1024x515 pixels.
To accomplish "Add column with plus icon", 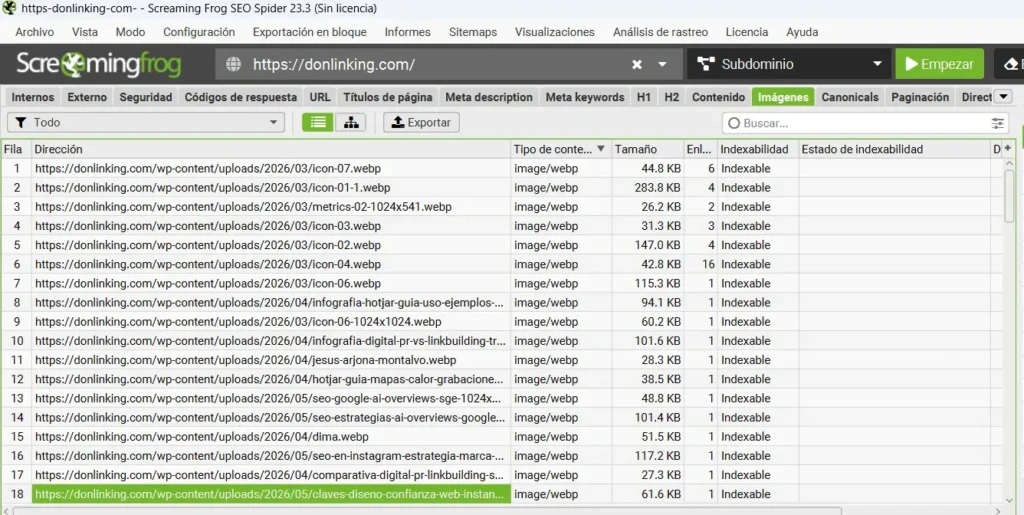I will 1008,148.
